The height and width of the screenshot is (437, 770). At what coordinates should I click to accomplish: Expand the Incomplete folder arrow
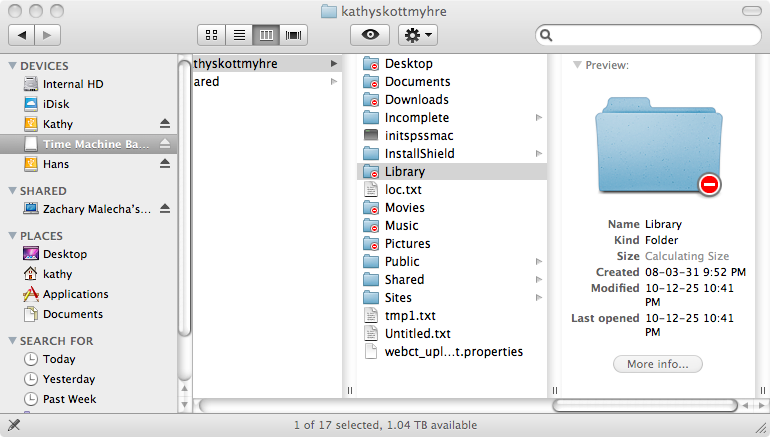click(x=539, y=117)
